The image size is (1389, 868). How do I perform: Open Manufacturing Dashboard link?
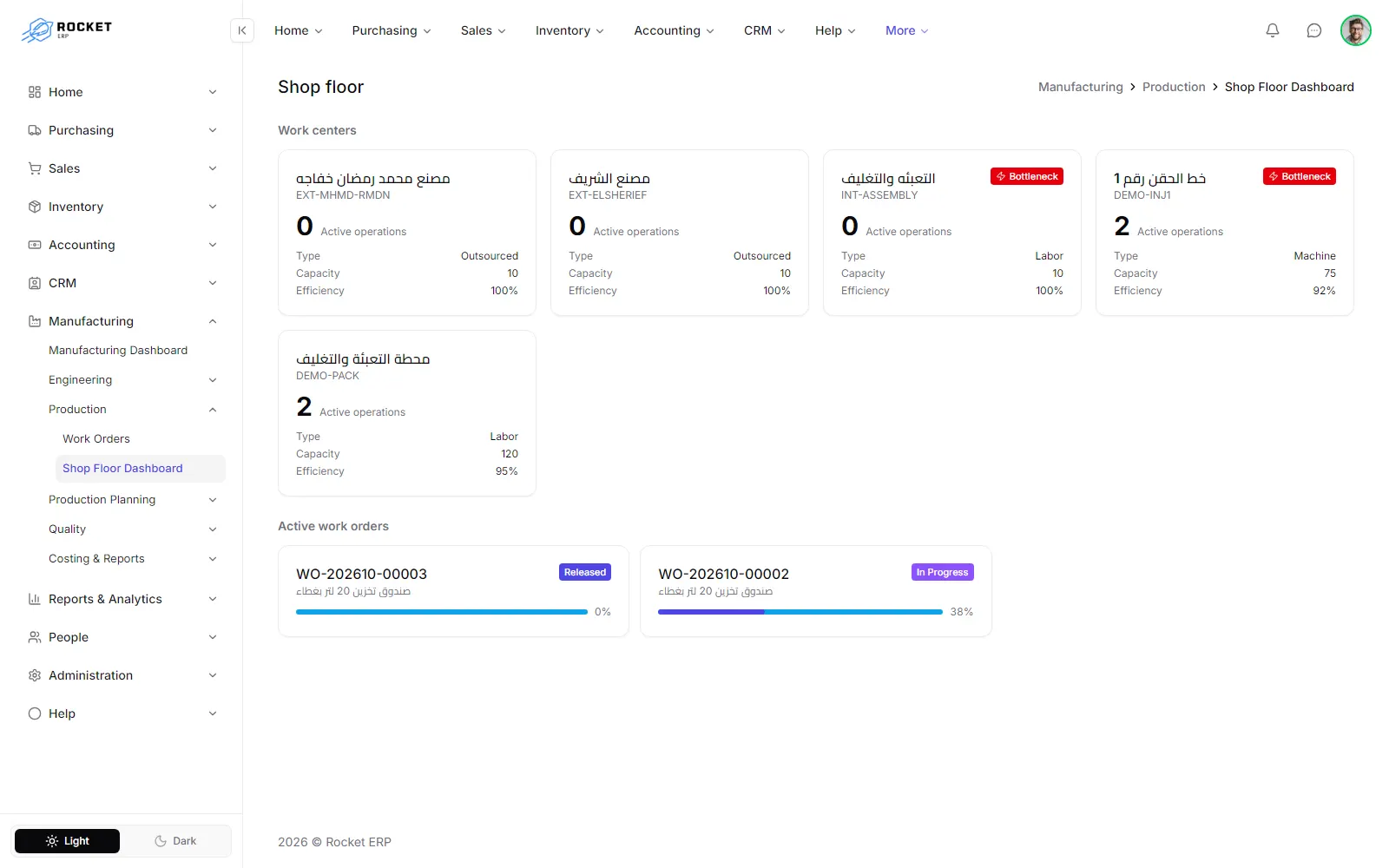click(118, 351)
